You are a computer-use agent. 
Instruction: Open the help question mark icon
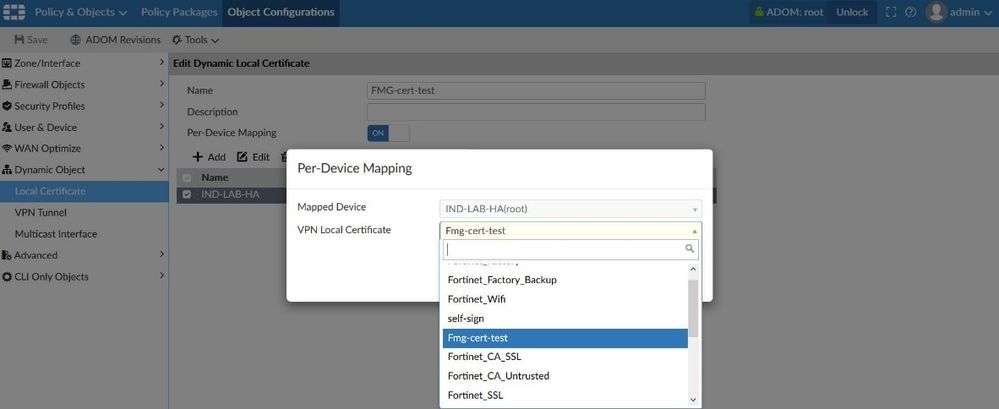click(911, 12)
